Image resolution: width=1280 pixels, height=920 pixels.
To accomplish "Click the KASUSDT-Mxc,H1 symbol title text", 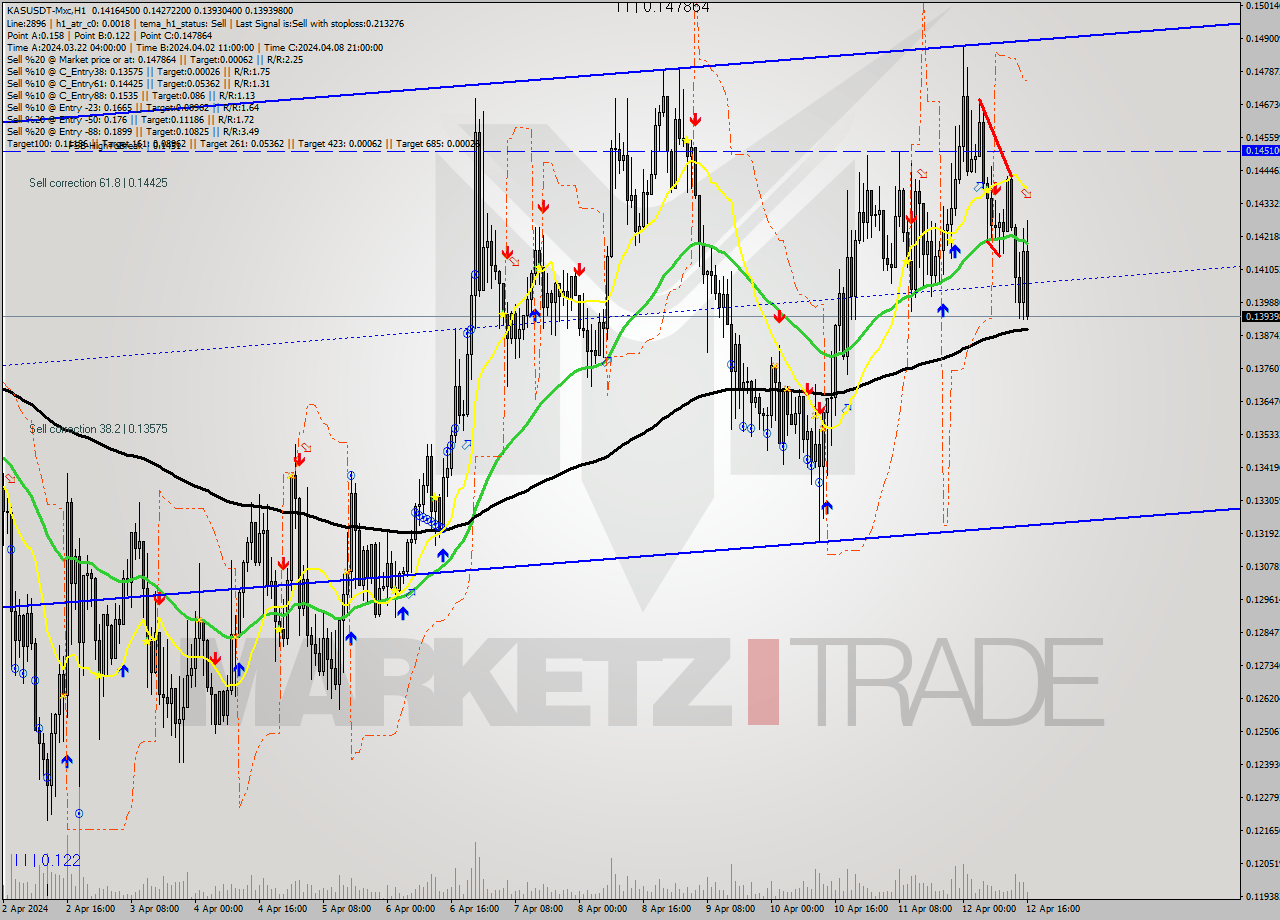I will [46, 10].
